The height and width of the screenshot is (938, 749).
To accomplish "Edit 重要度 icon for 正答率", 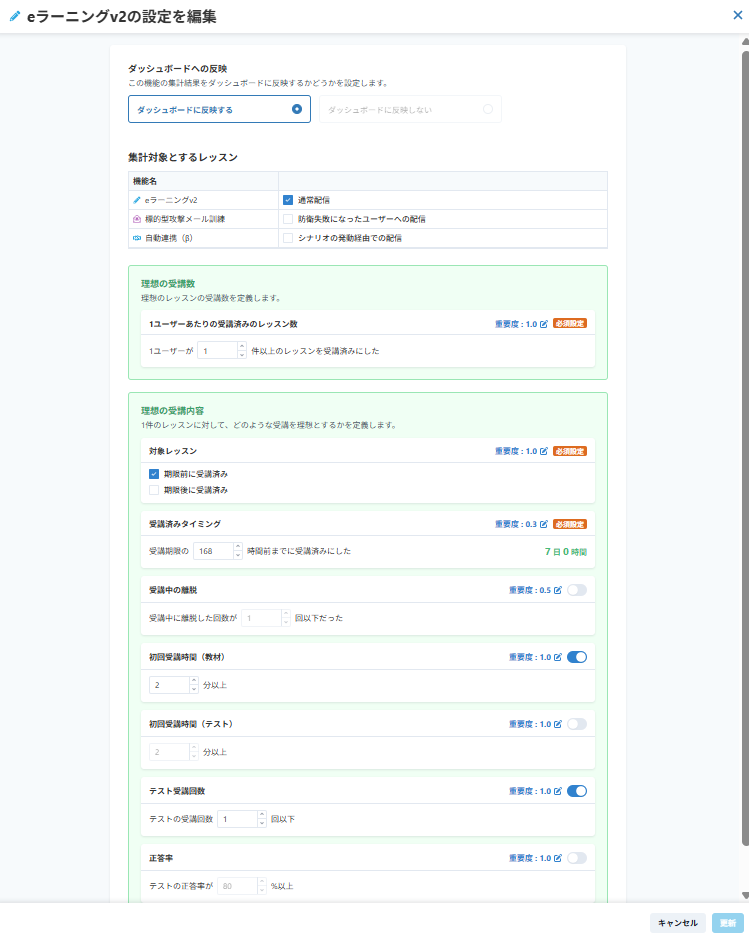I will tap(558, 858).
